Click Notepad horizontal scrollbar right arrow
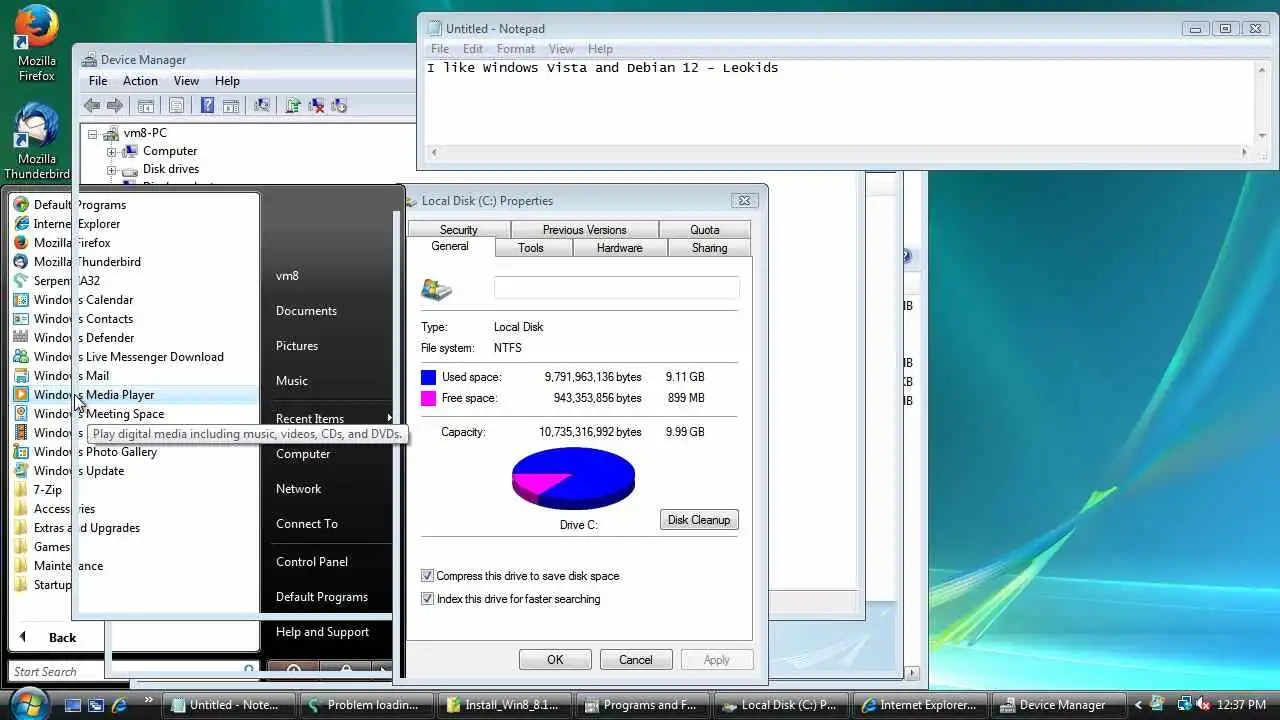The image size is (1280, 720). coord(1244,152)
